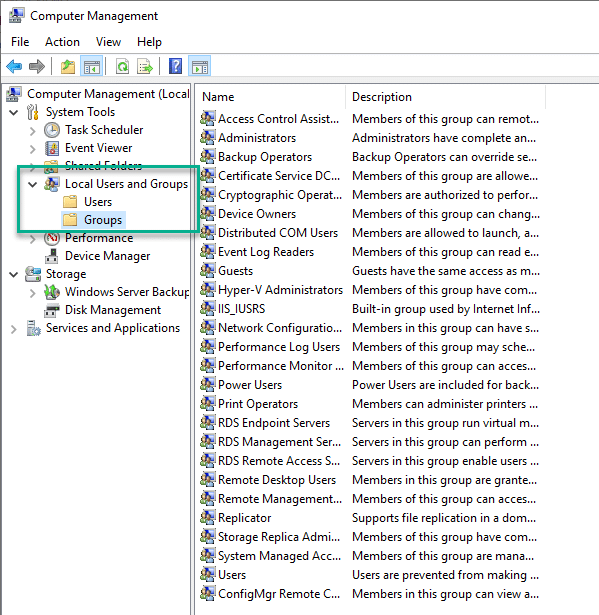Viewport: 599px width, 615px height.
Task: Click the Export List toolbar icon
Action: pos(144,66)
